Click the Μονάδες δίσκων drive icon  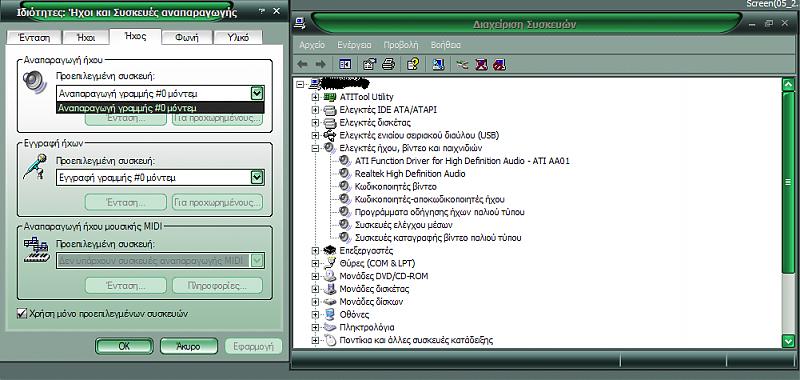[330, 301]
